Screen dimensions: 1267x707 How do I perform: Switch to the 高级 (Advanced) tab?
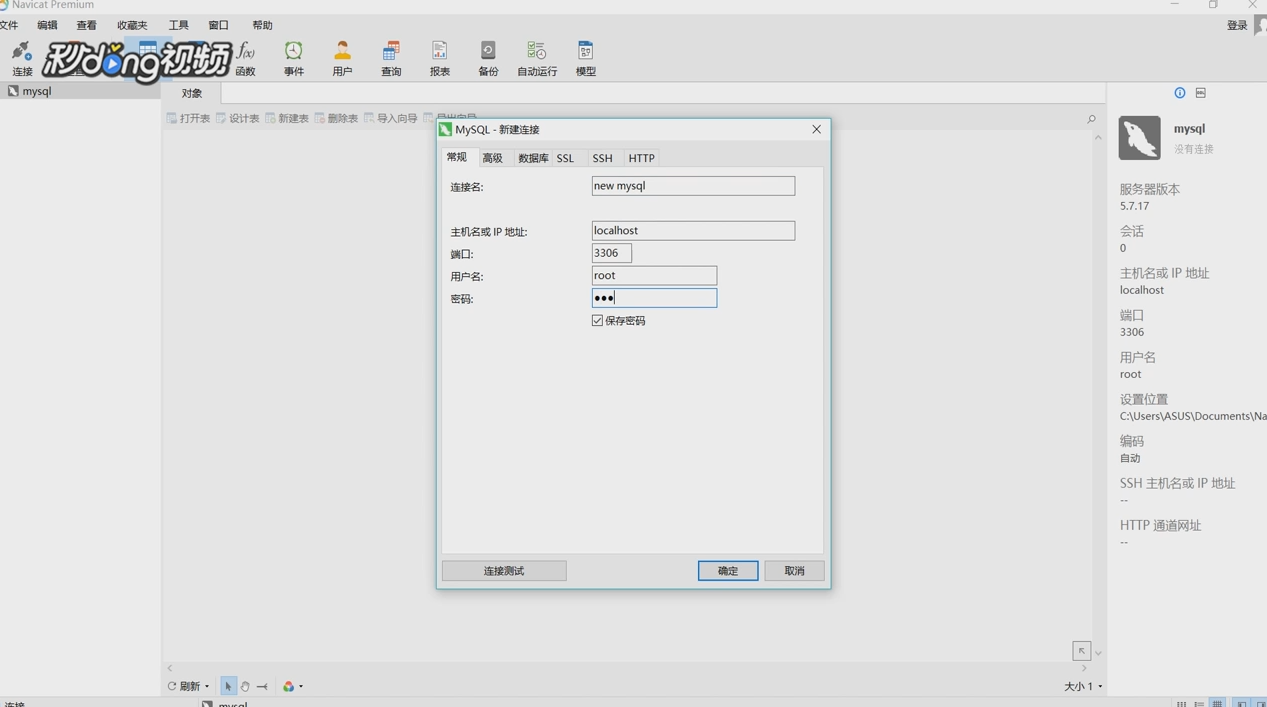tap(493, 158)
